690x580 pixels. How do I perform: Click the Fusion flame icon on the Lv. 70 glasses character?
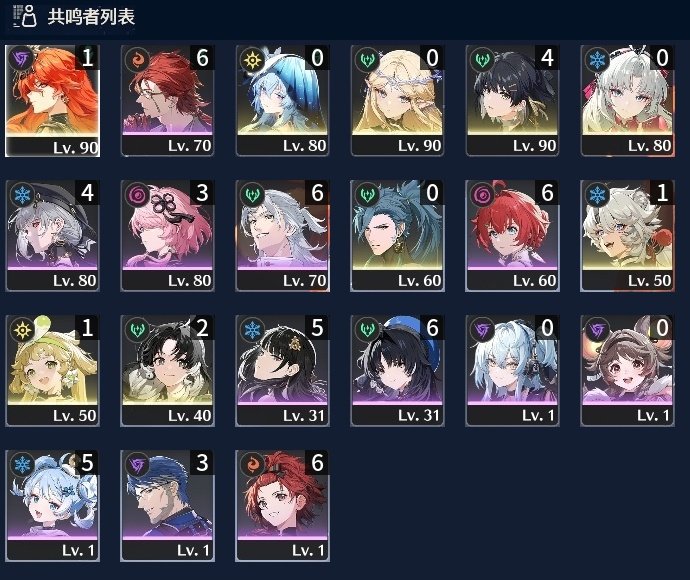[137, 59]
